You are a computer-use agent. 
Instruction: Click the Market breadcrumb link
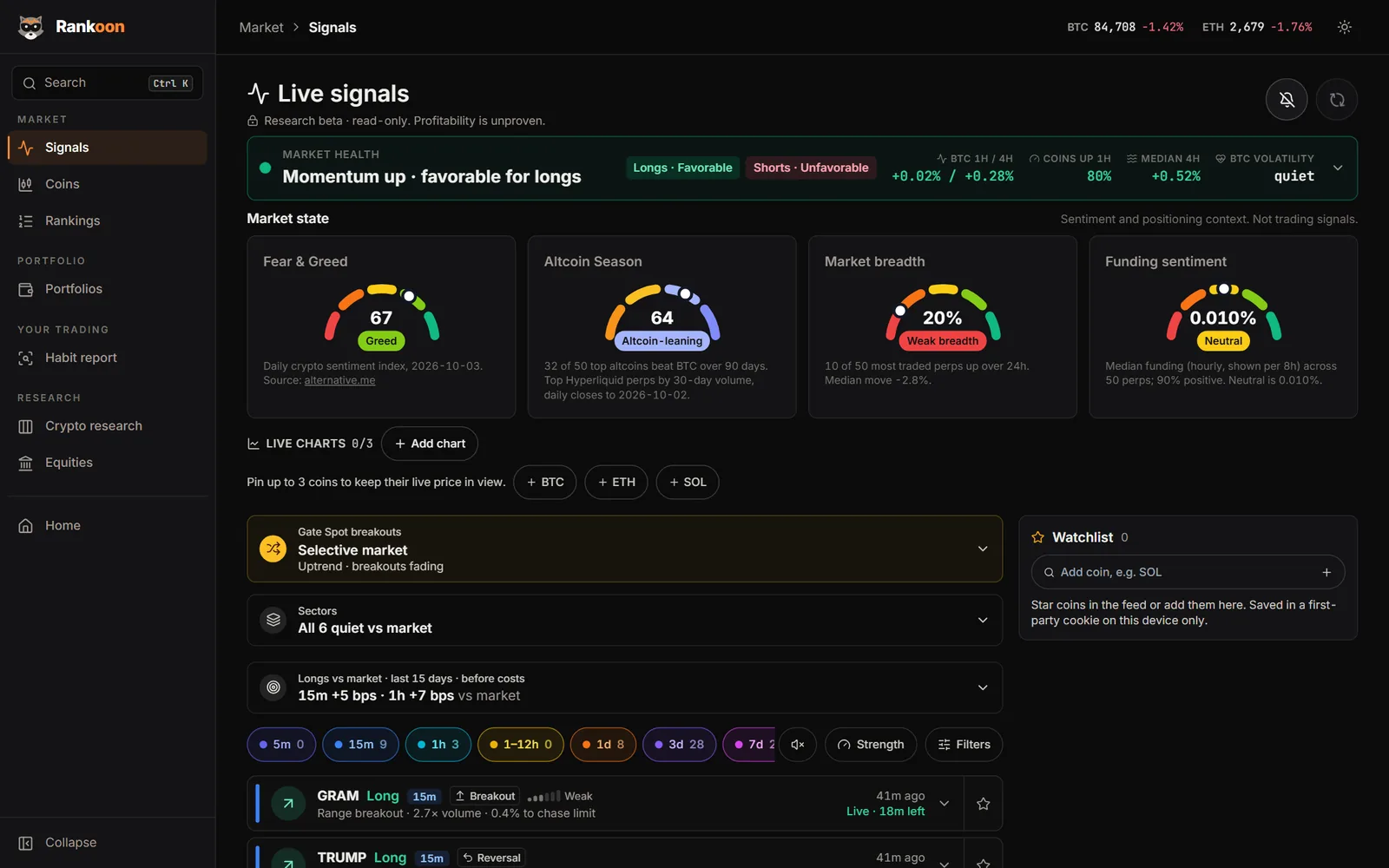pyautogui.click(x=261, y=28)
